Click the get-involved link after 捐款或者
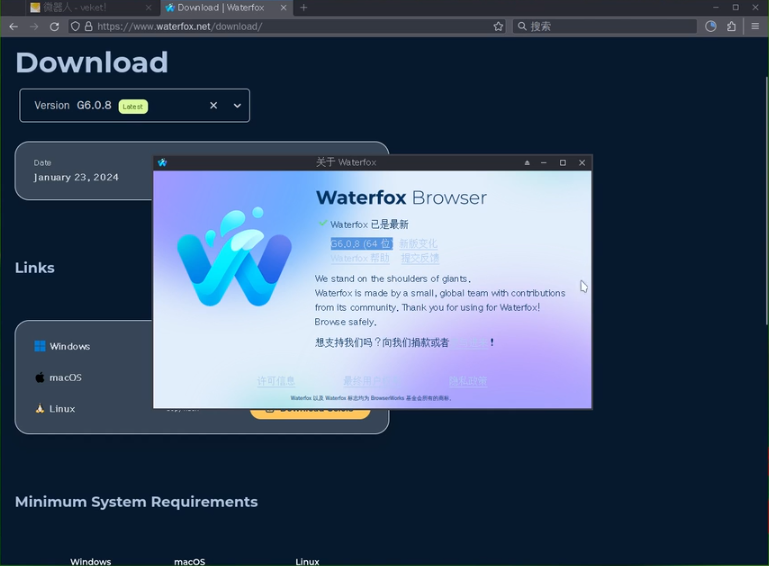Image resolution: width=769 pixels, height=566 pixels. coord(469,342)
